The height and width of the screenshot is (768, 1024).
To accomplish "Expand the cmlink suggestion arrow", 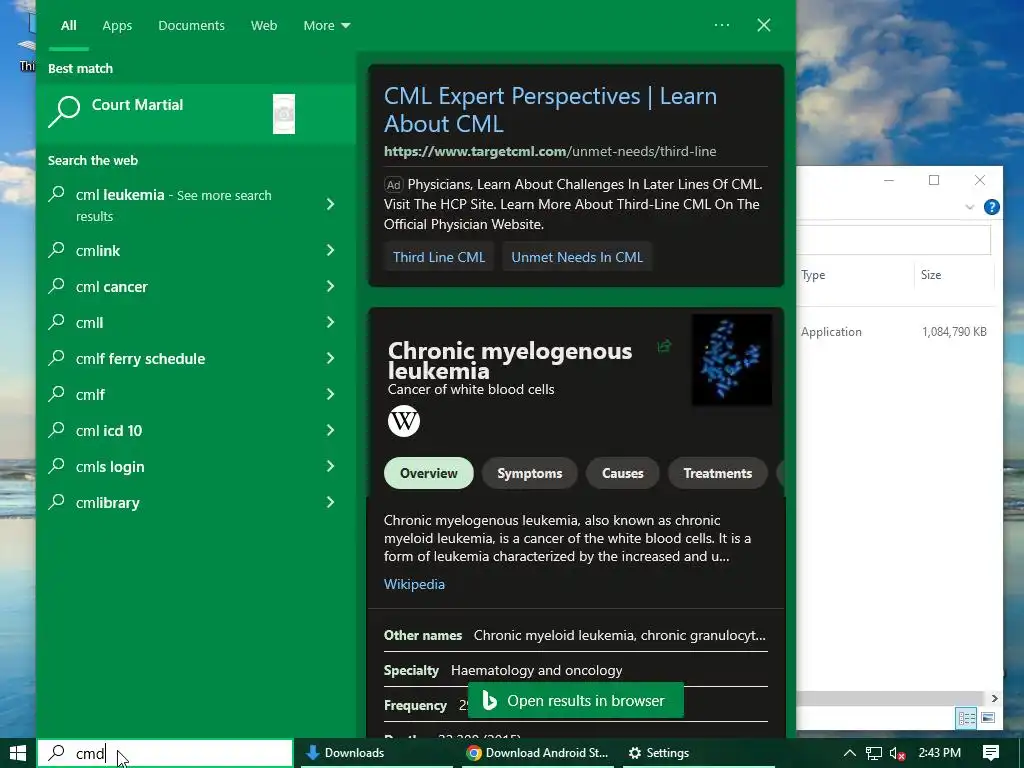I will click(330, 250).
